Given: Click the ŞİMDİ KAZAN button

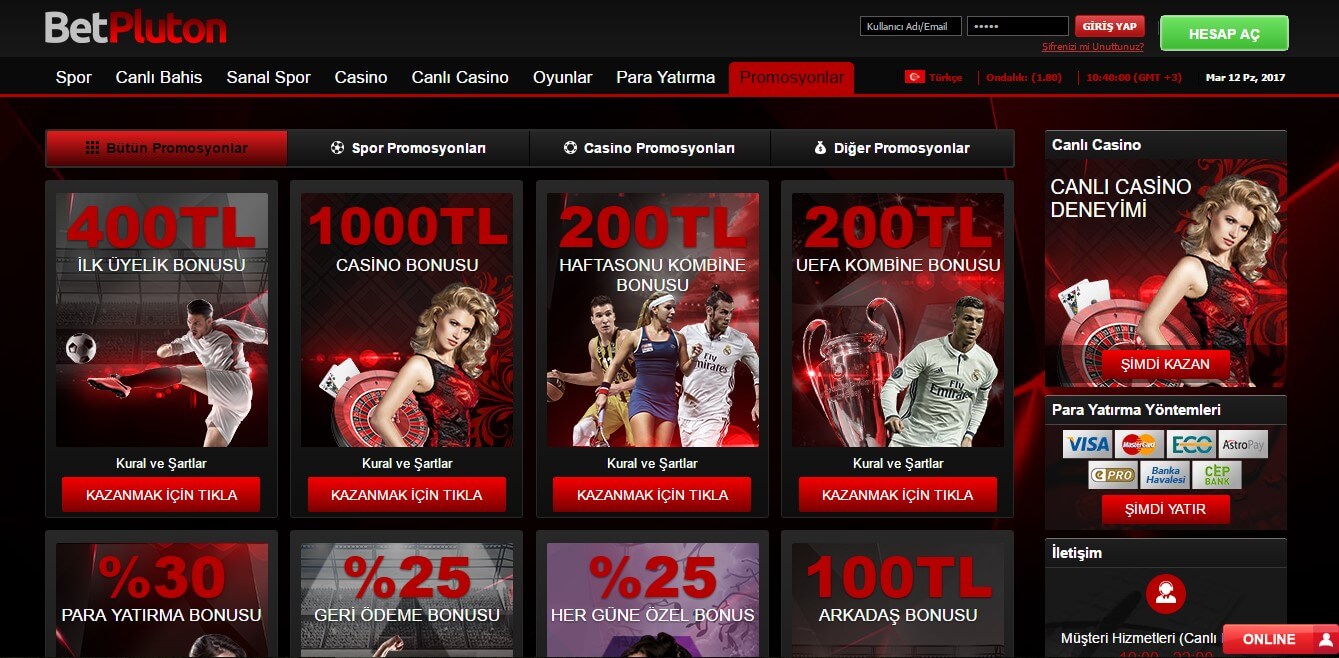Looking at the screenshot, I should [x=1165, y=364].
